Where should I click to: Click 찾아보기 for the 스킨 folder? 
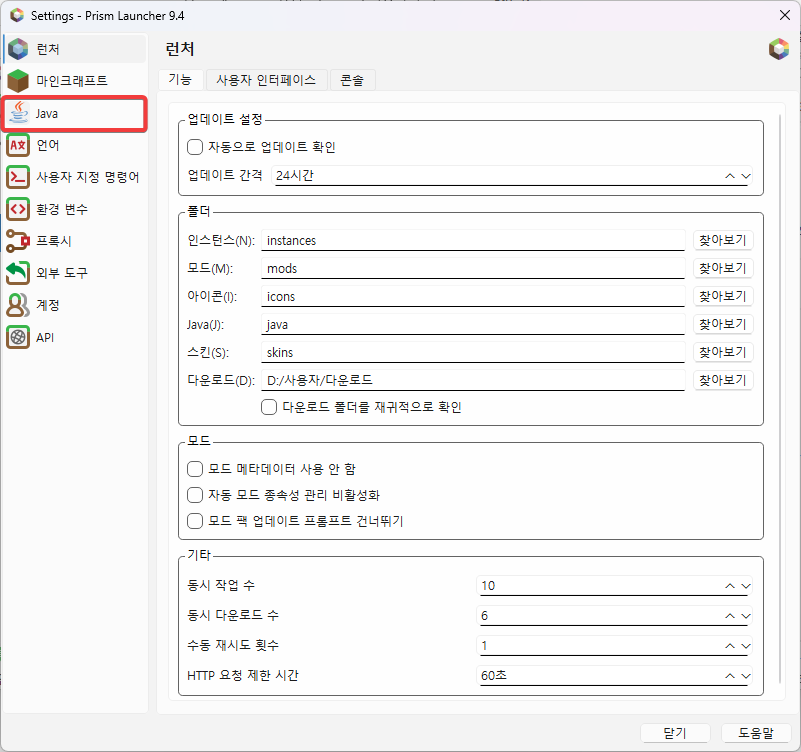(x=723, y=352)
